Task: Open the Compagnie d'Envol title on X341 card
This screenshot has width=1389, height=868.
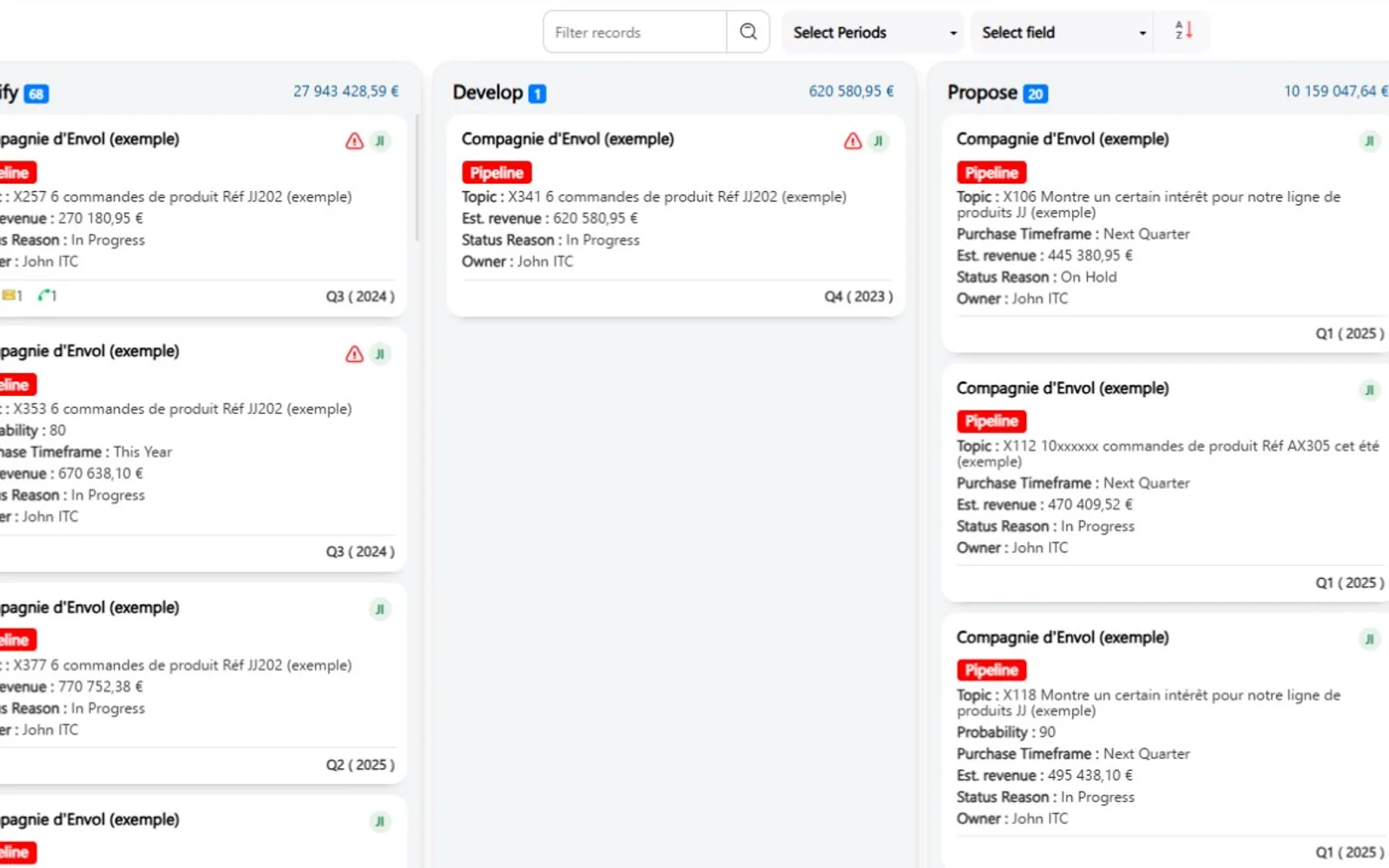Action: 568,139
